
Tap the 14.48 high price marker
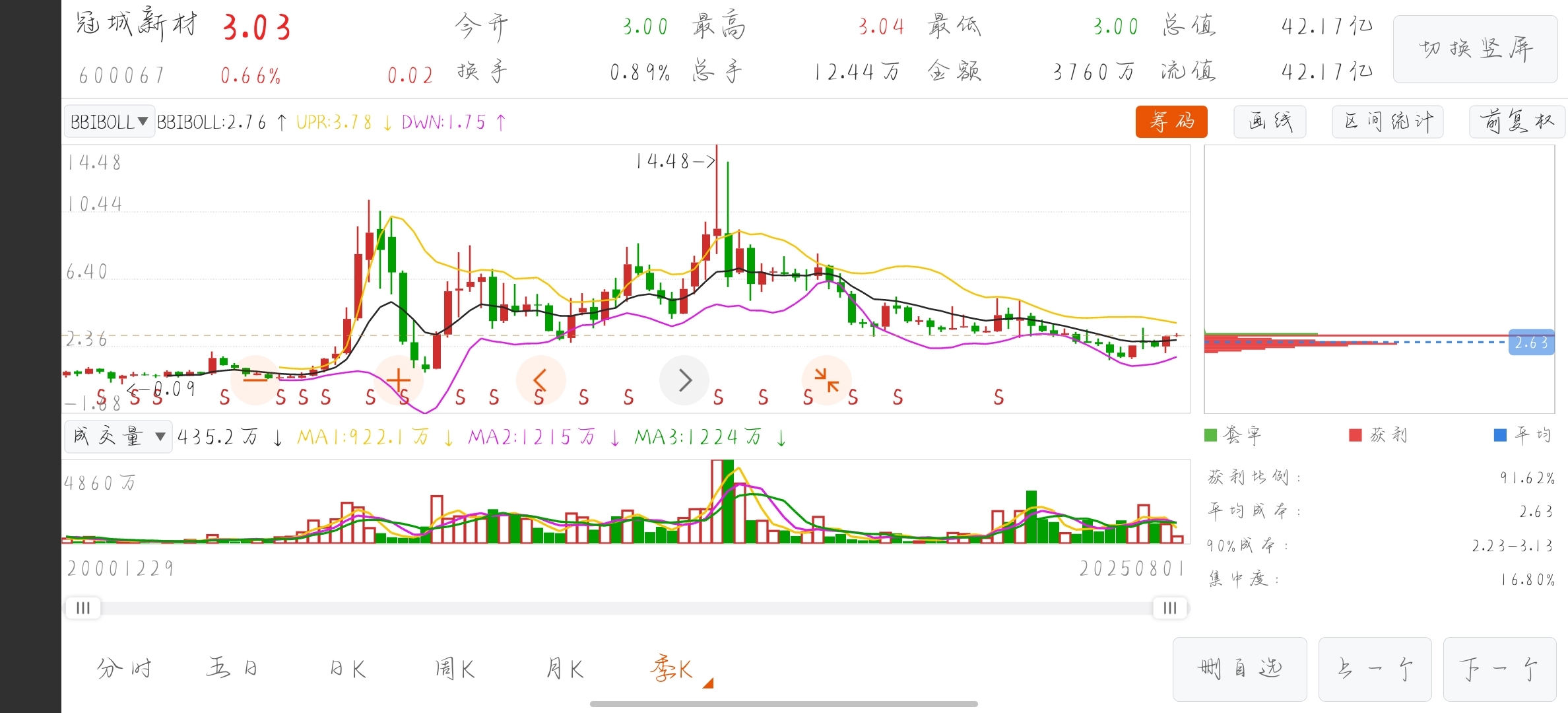[675, 161]
